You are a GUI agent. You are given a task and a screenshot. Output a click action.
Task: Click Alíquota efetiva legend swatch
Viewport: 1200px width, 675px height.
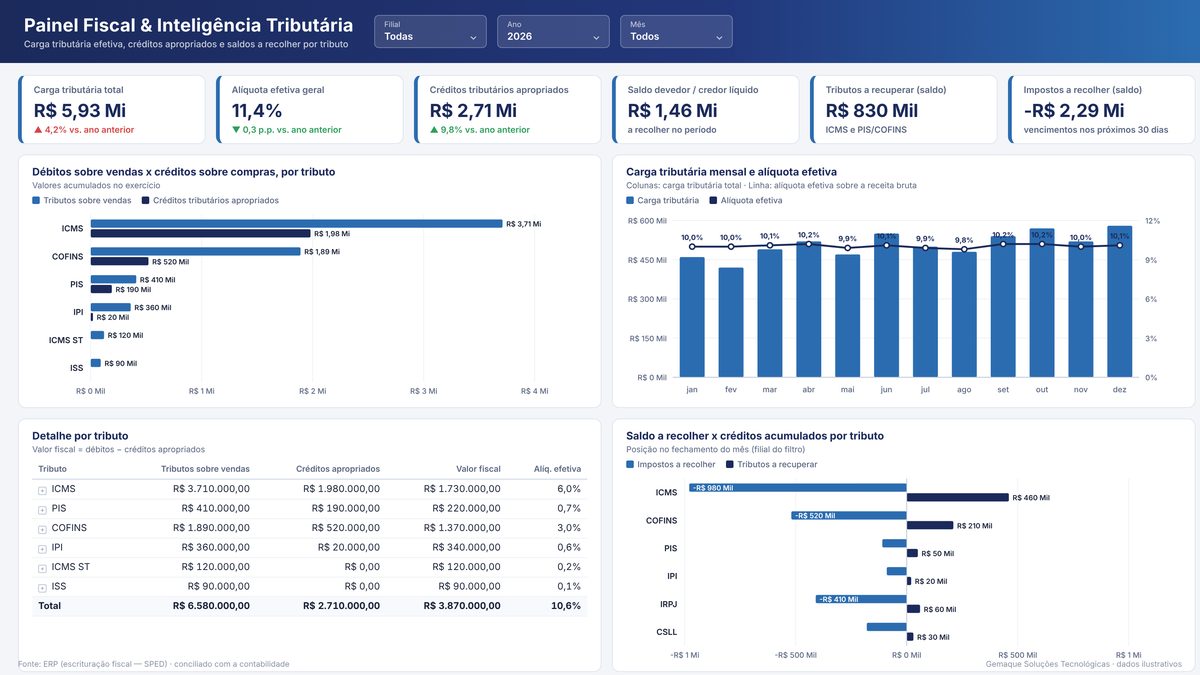click(x=713, y=200)
